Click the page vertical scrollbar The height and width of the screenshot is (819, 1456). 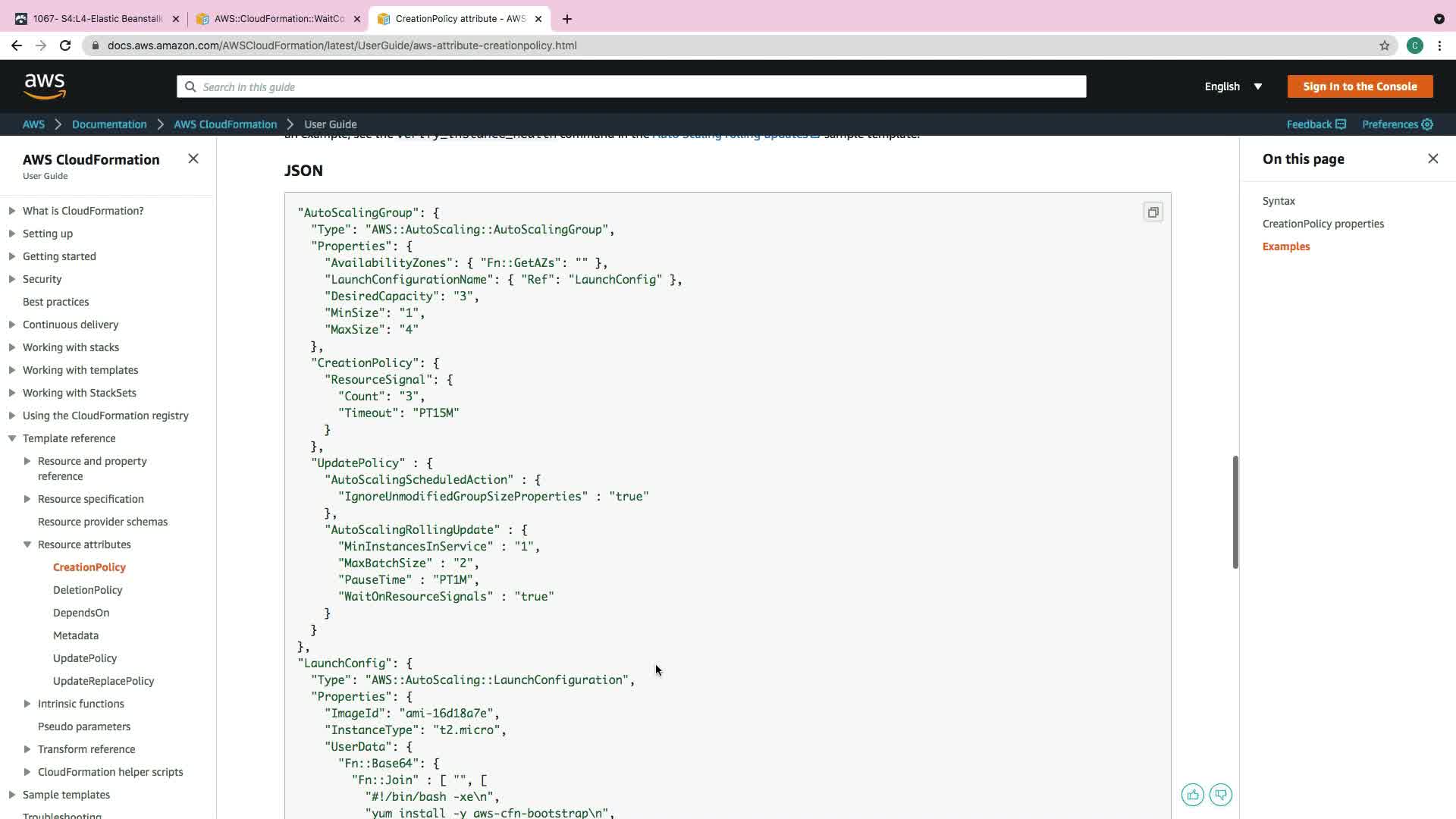point(1235,512)
